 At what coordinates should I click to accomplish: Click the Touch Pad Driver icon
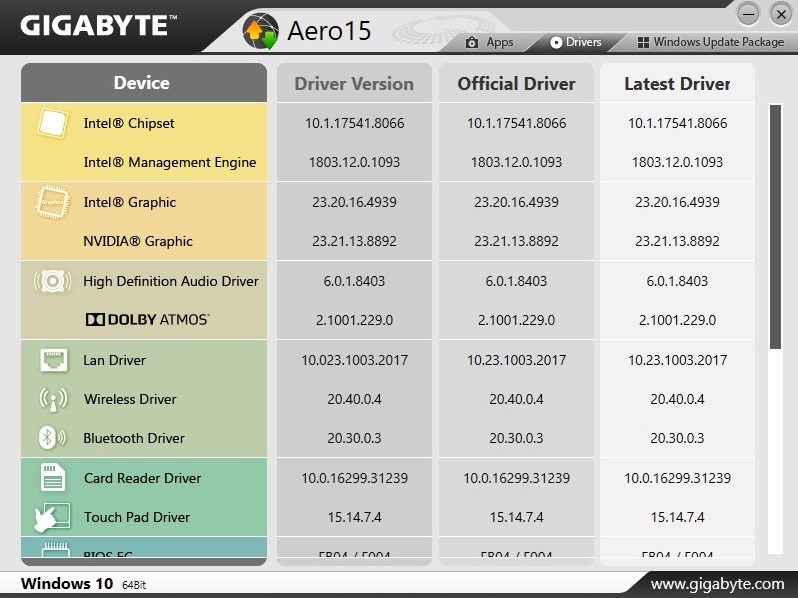[51, 517]
